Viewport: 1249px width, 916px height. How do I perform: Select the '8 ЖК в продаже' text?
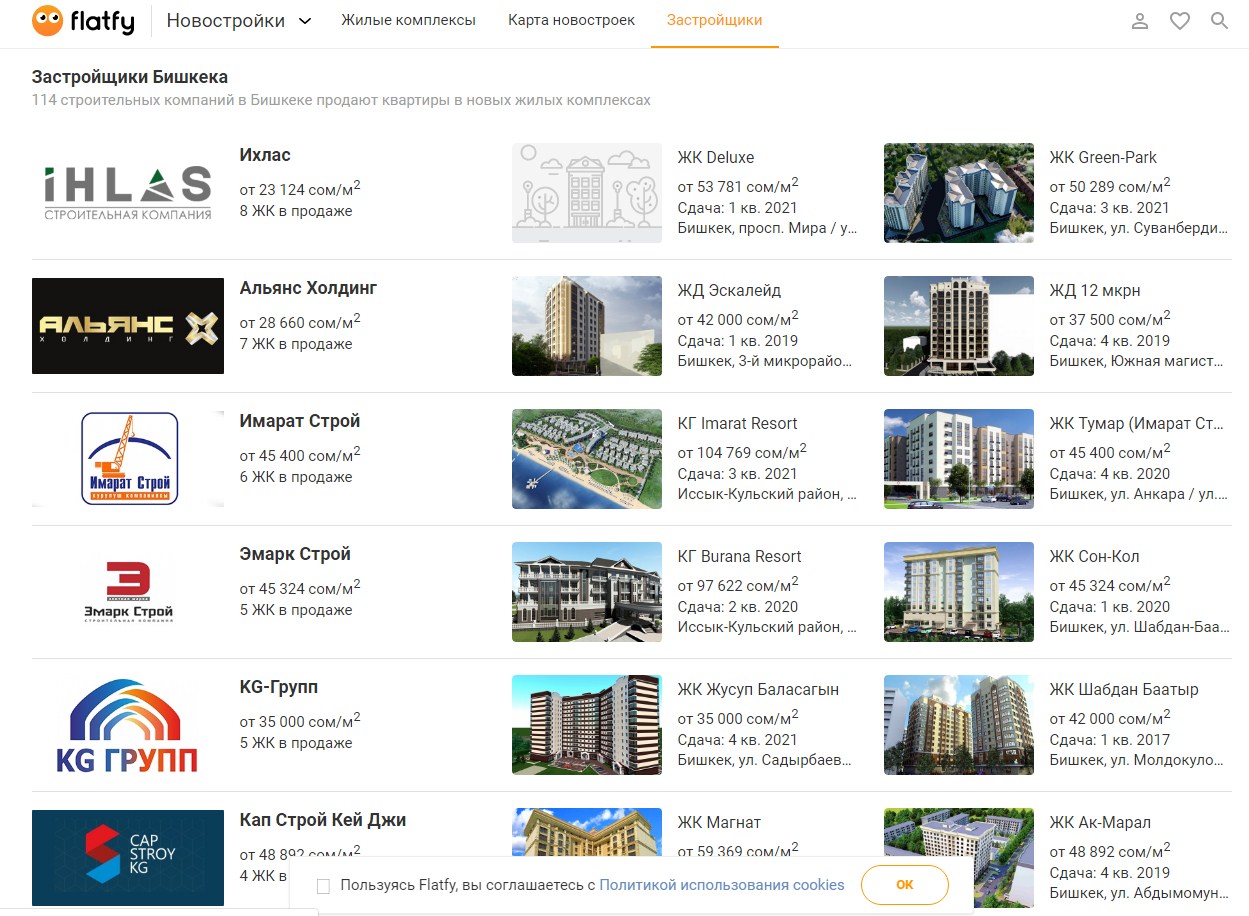coord(296,211)
